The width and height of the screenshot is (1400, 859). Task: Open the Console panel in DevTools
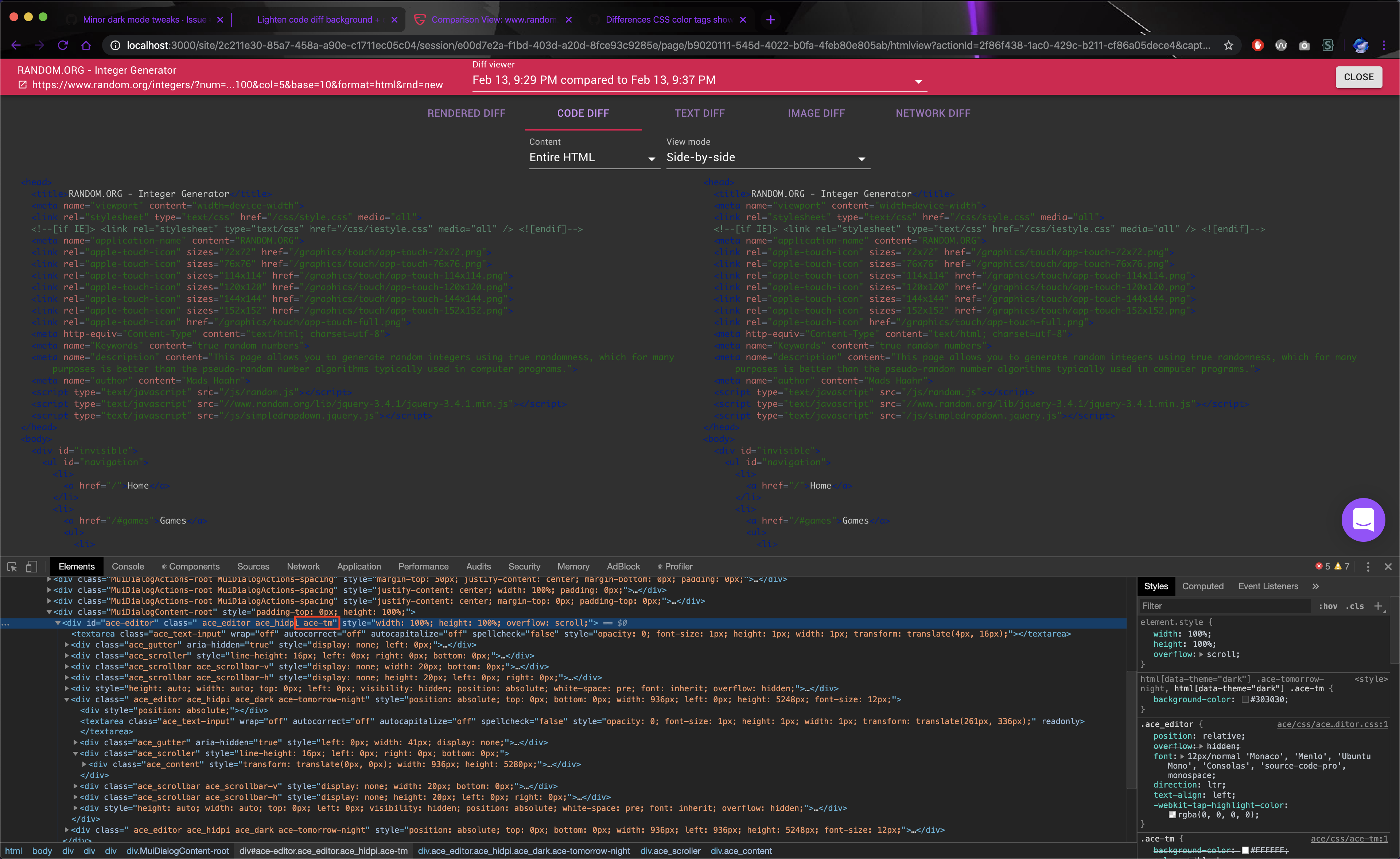click(x=128, y=567)
